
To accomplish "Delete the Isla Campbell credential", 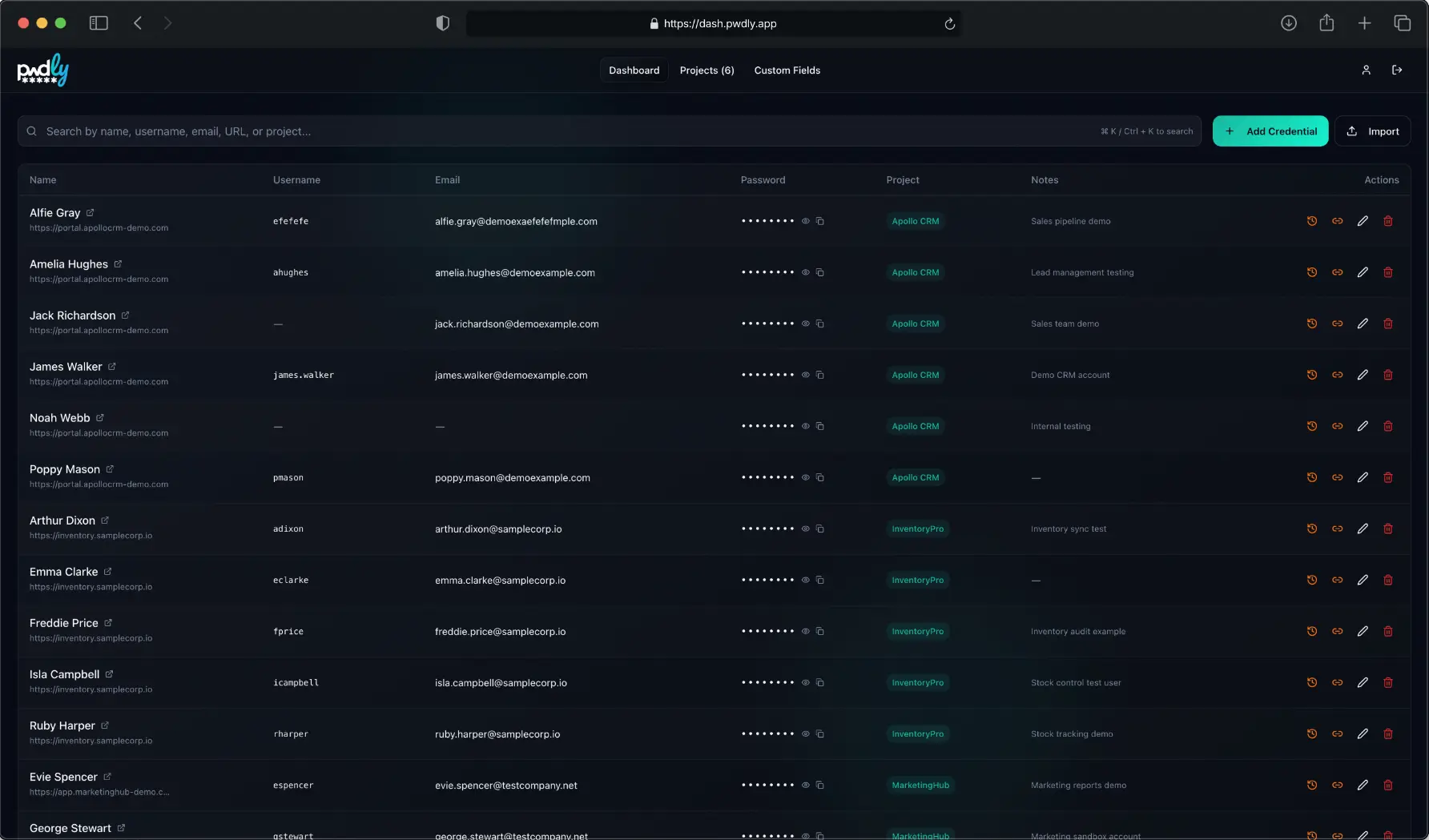I will 1388,682.
